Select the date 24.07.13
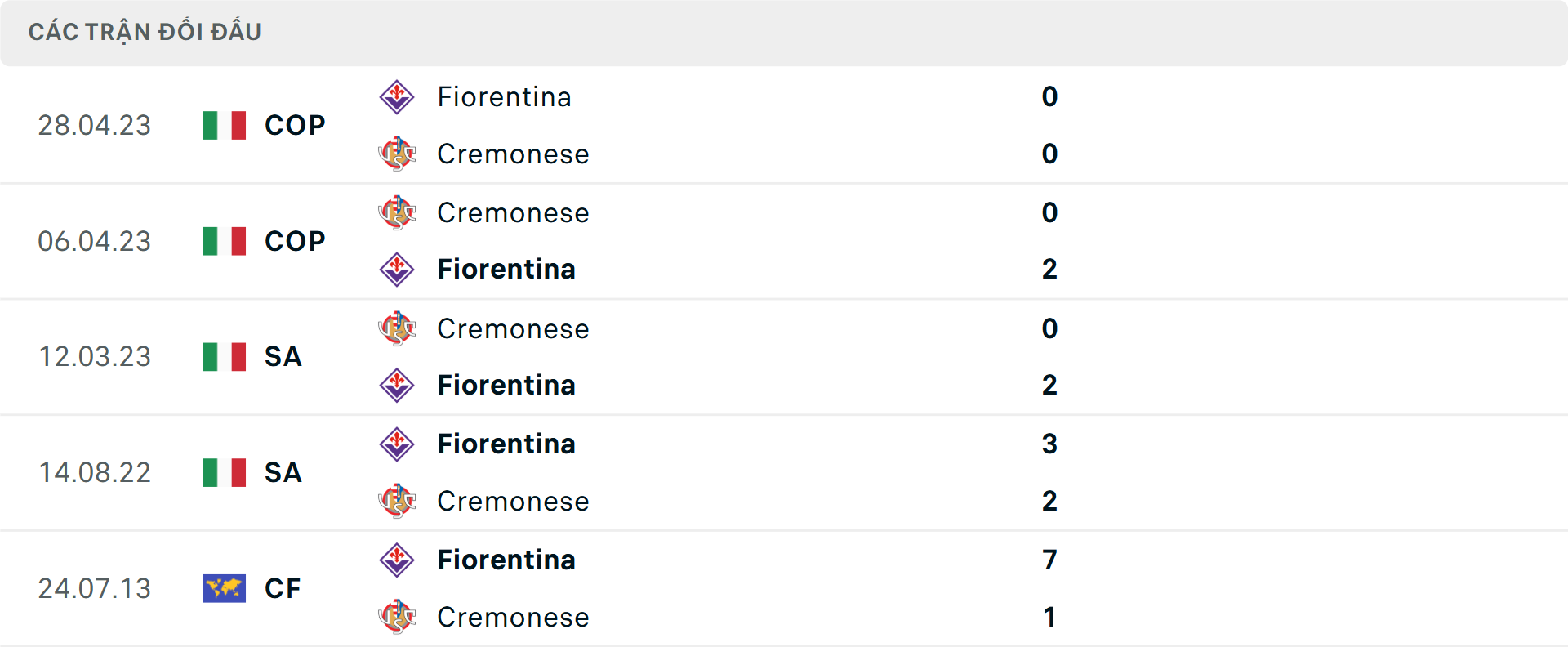1568x647 pixels. click(95, 589)
